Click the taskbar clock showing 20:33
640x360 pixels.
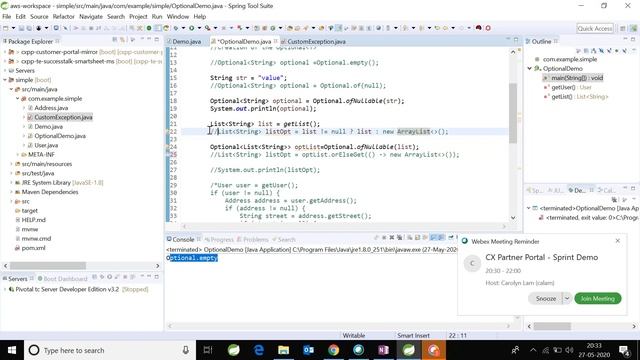point(594,350)
